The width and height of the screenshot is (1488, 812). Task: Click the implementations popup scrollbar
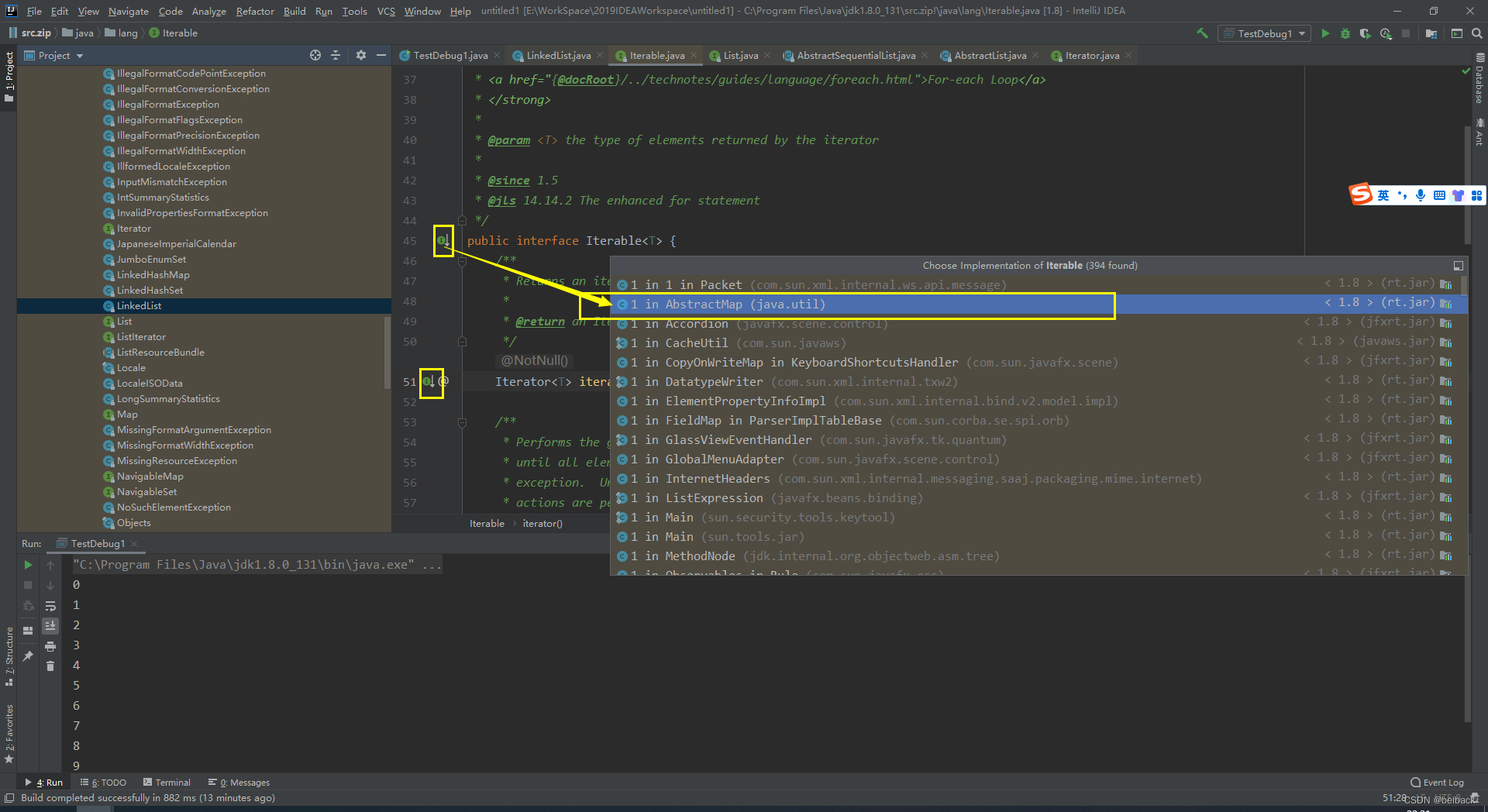[1463, 285]
